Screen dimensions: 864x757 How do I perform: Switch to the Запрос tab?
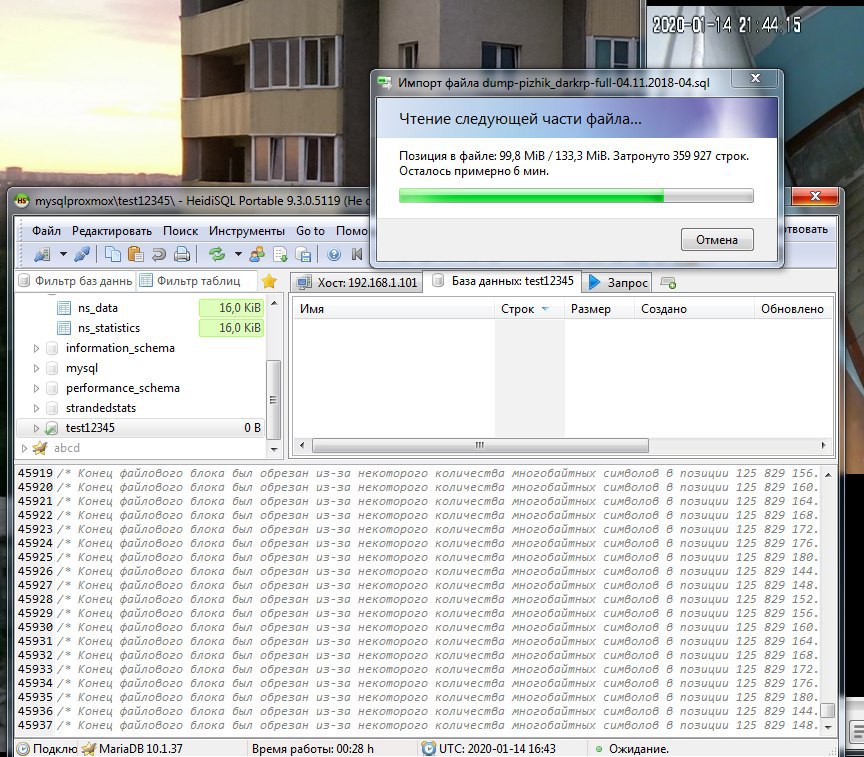618,283
